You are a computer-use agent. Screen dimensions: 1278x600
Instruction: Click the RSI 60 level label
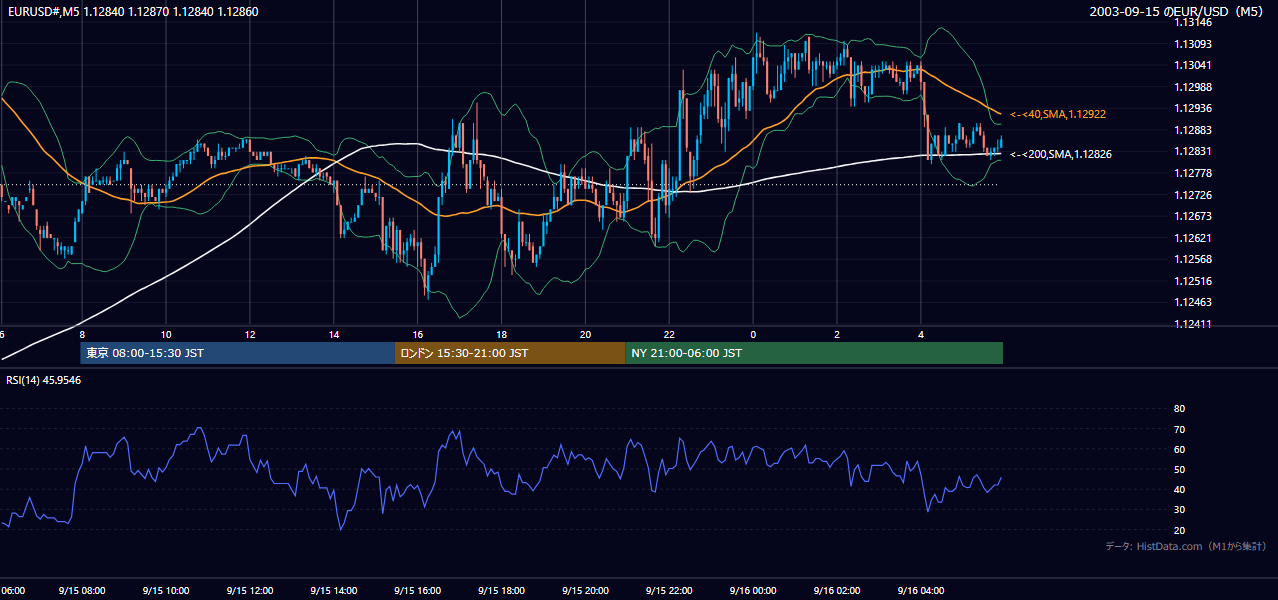click(x=1179, y=449)
